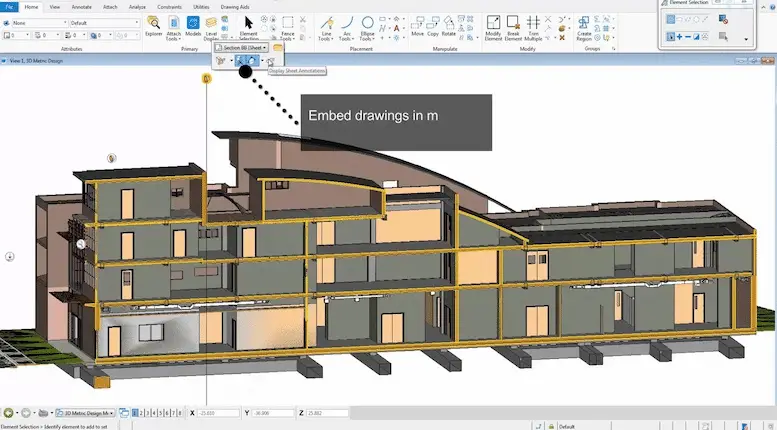
Task: Click the lock icon in status bar
Action: (551, 426)
